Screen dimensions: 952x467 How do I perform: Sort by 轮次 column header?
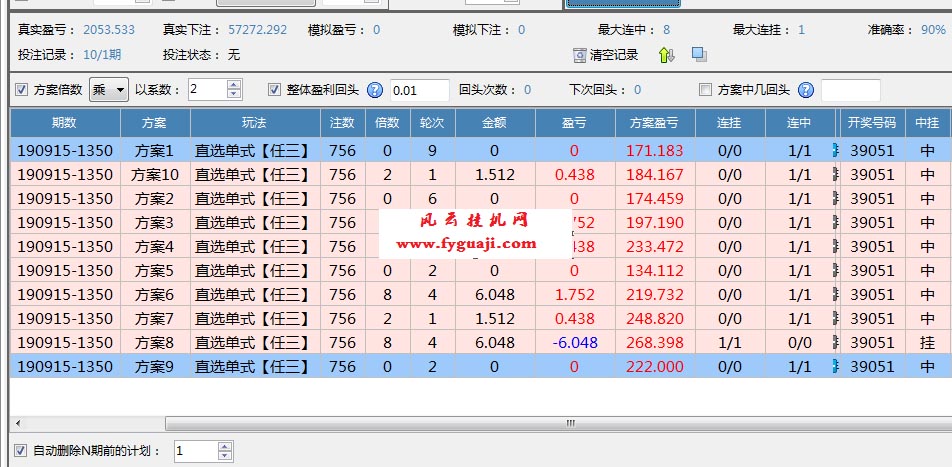point(432,123)
